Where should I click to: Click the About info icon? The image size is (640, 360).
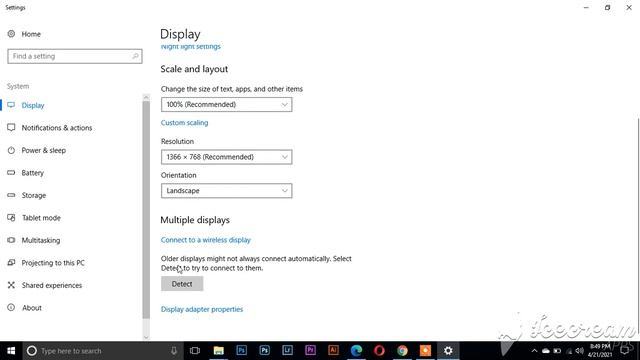coord(11,307)
